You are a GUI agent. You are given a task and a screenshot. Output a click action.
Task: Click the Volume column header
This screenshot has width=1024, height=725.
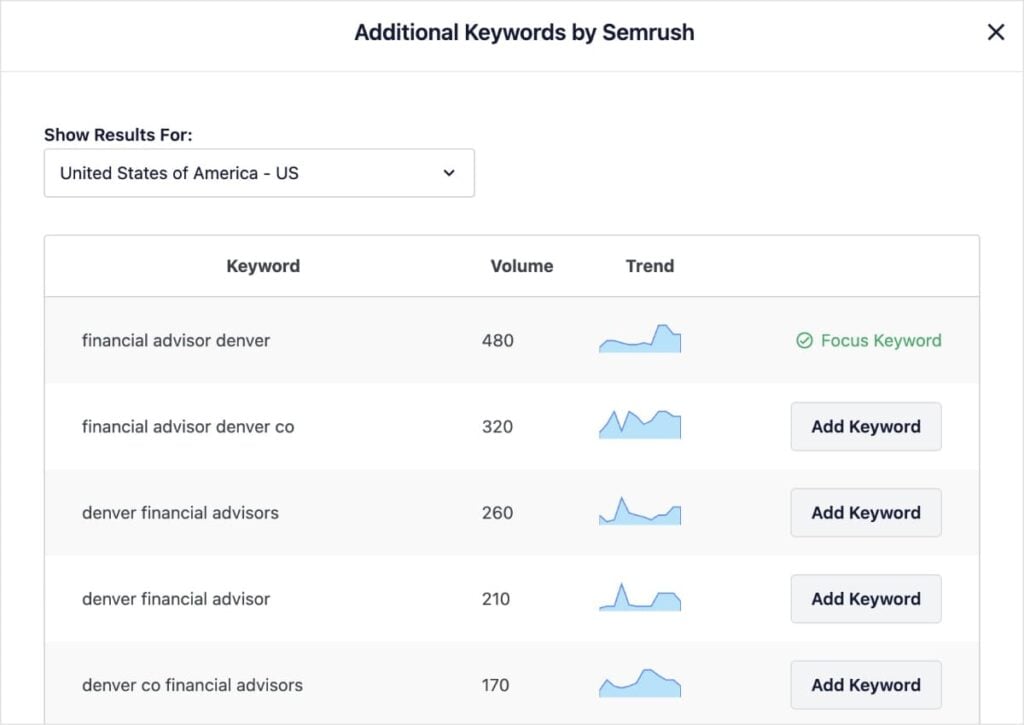point(521,266)
